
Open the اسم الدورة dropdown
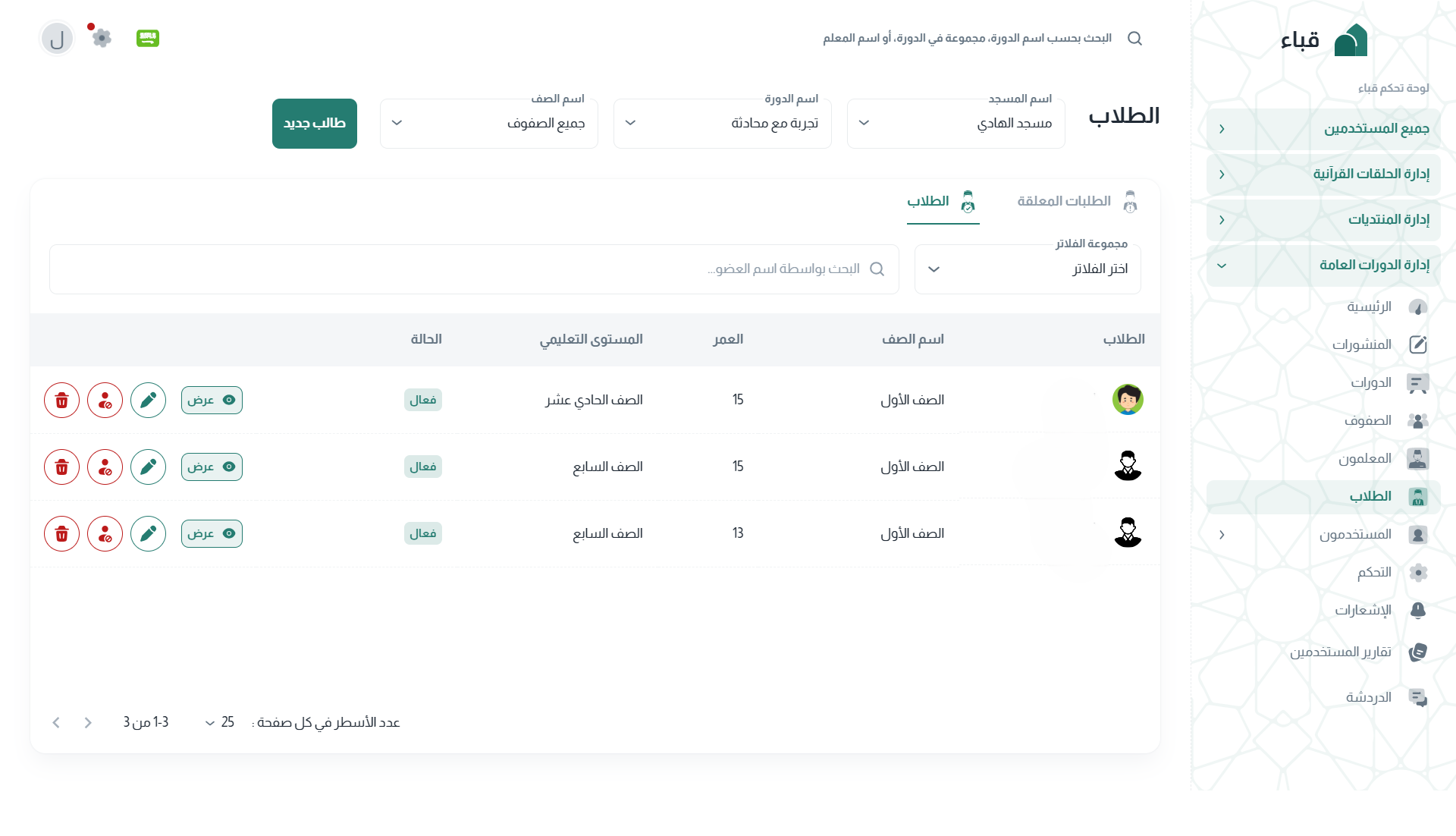tap(722, 124)
